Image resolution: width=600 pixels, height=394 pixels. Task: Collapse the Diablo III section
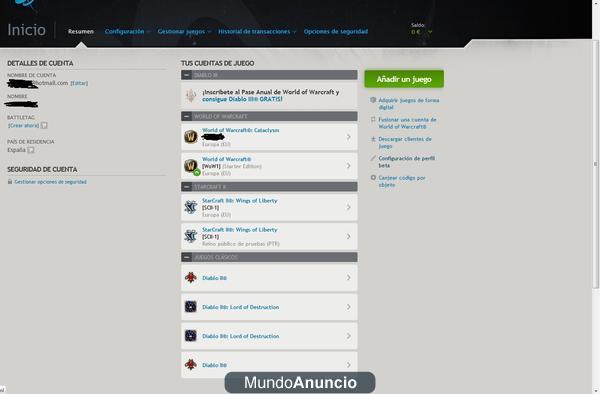[186, 75]
